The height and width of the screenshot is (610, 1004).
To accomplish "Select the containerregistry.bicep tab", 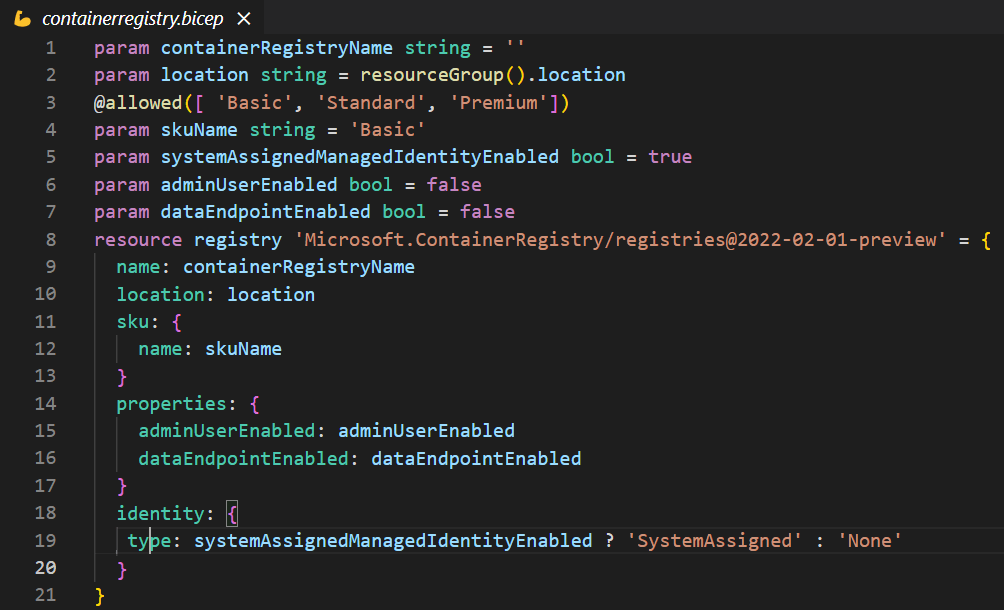I will (x=132, y=19).
